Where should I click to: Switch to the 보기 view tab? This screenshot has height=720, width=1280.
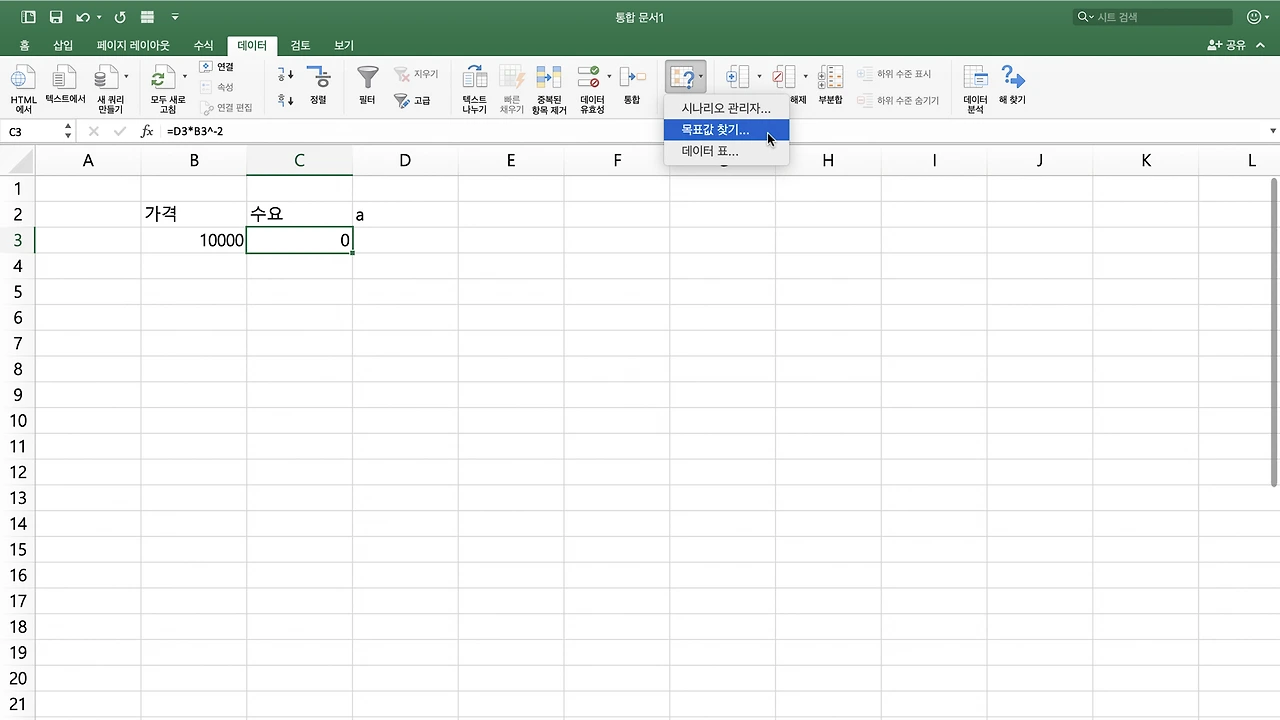tap(344, 45)
